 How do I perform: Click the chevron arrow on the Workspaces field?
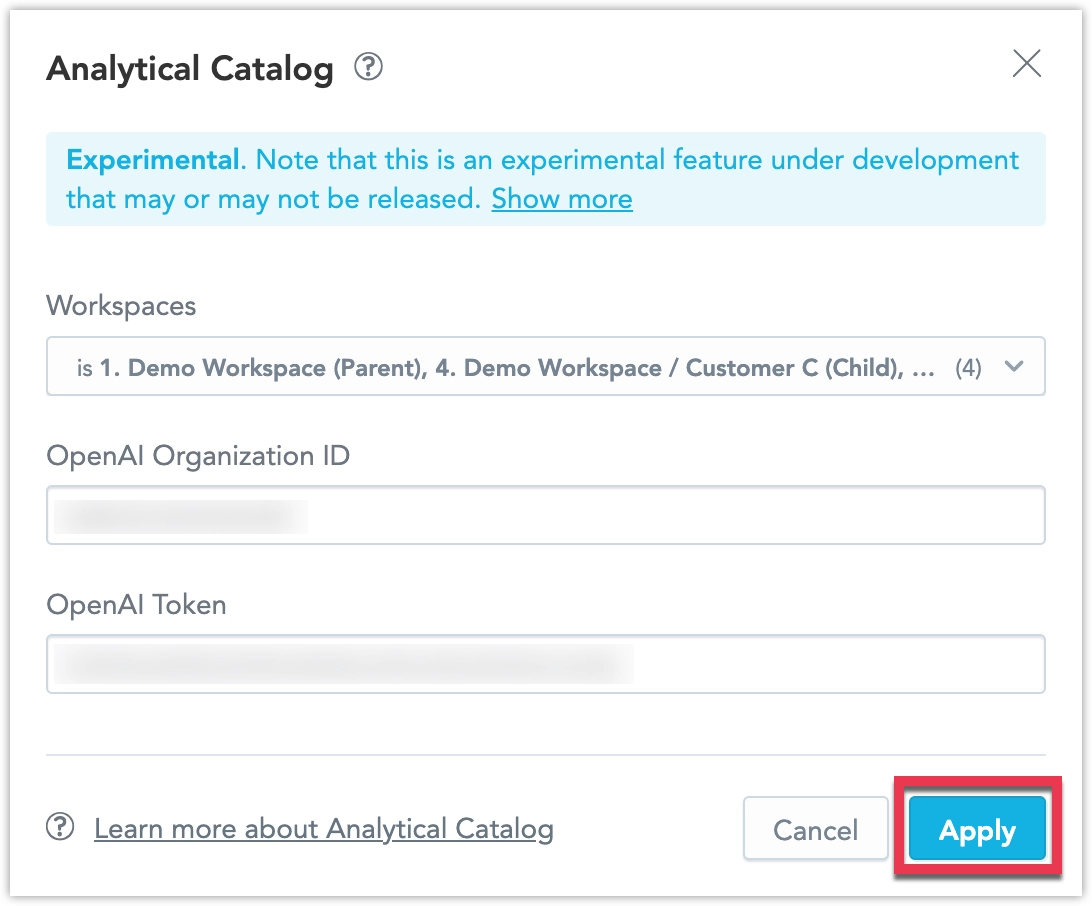[1014, 366]
